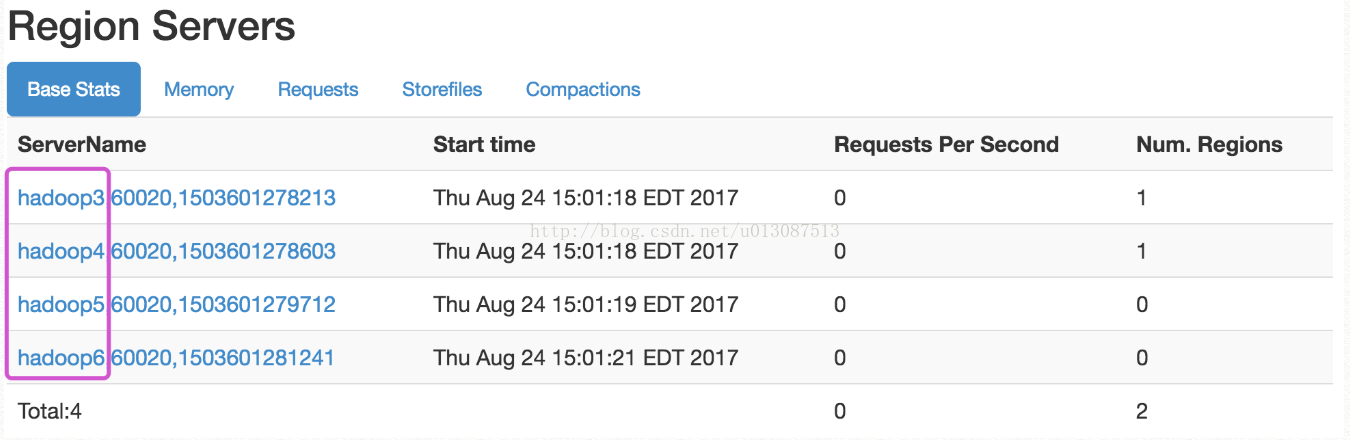Select hadoop3 start time 15:01:18 cell
This screenshot has width=1350, height=440.
[x=585, y=198]
